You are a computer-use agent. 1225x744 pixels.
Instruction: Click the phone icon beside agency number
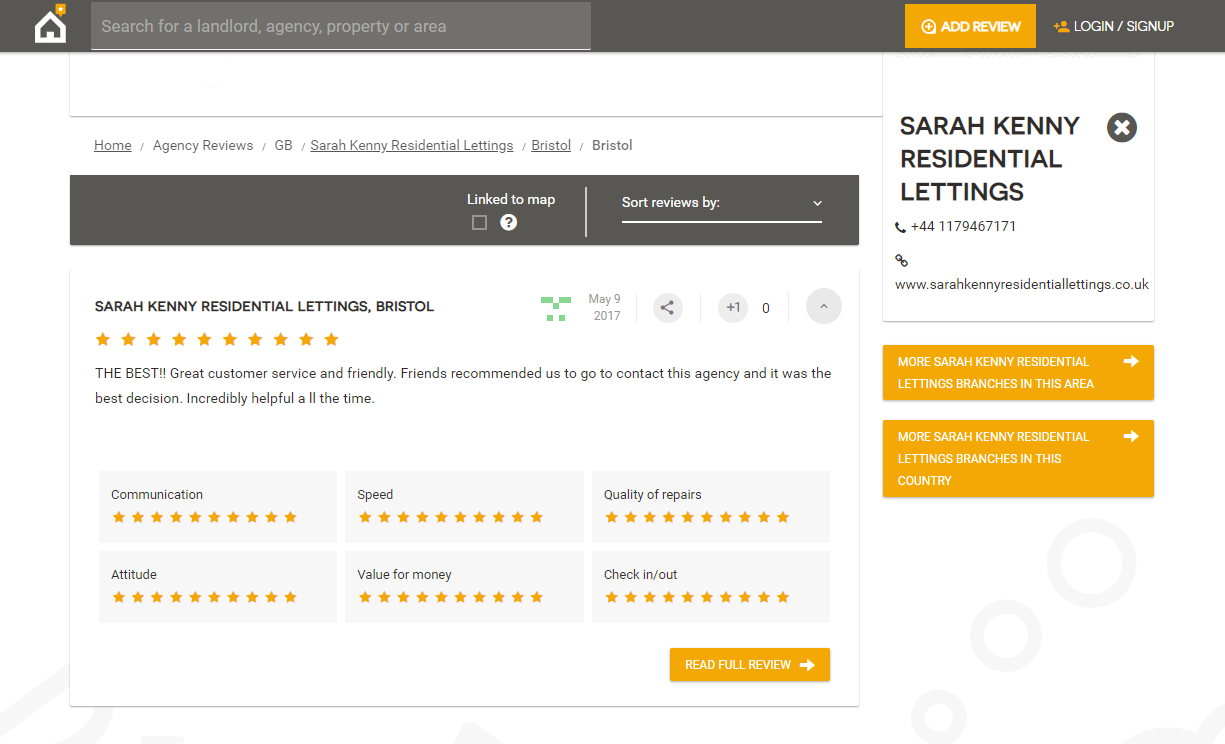[901, 227]
